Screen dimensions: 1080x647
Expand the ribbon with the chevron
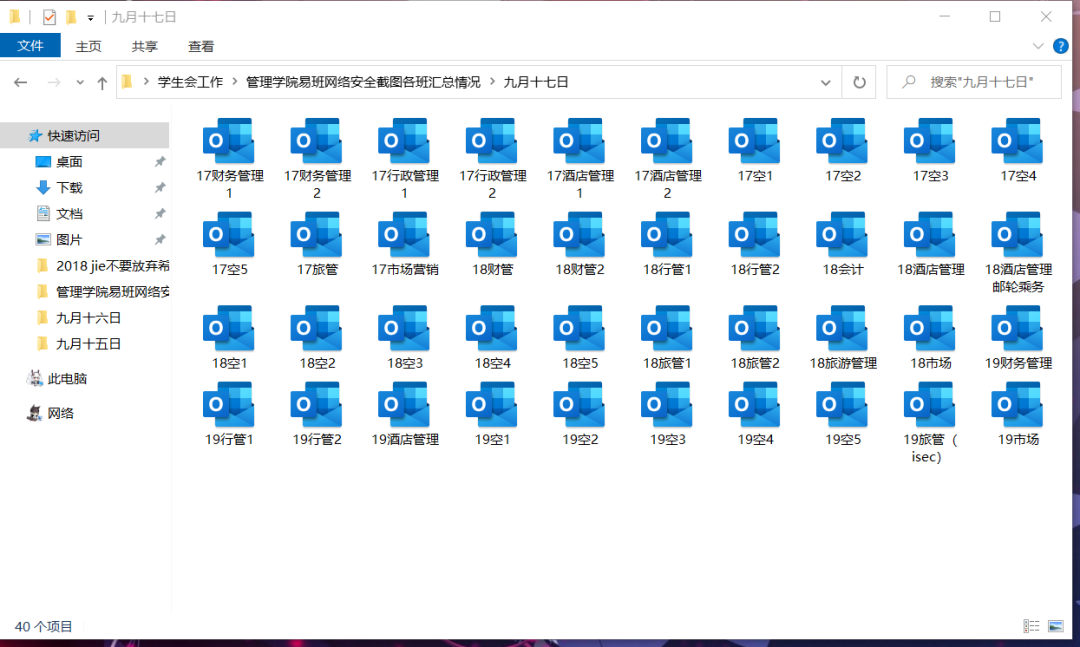1038,46
